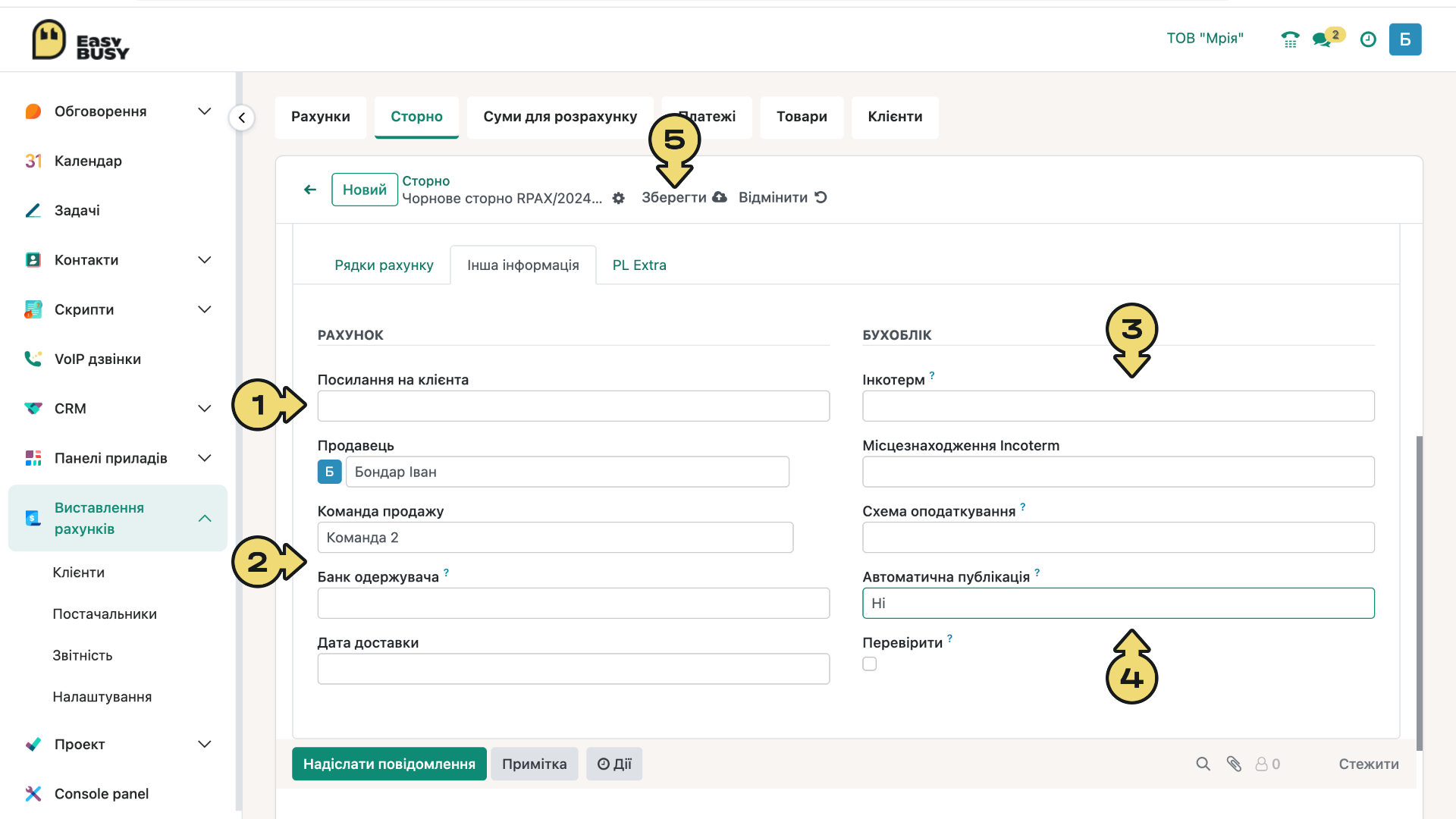1456x819 pixels.
Task: Switch to the Рахунки tab
Action: click(x=321, y=117)
